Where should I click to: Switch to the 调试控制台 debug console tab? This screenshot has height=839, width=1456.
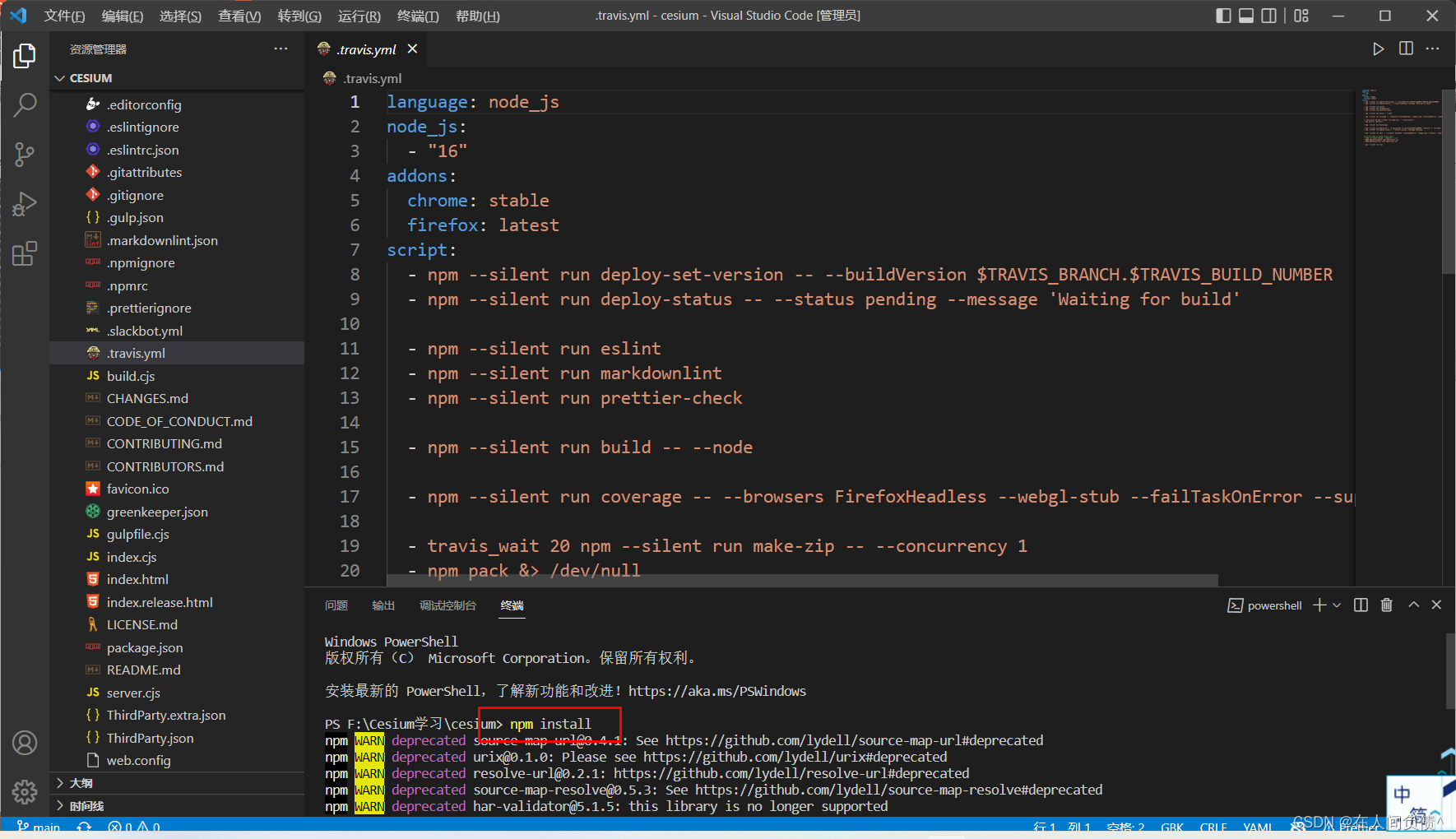pos(447,605)
